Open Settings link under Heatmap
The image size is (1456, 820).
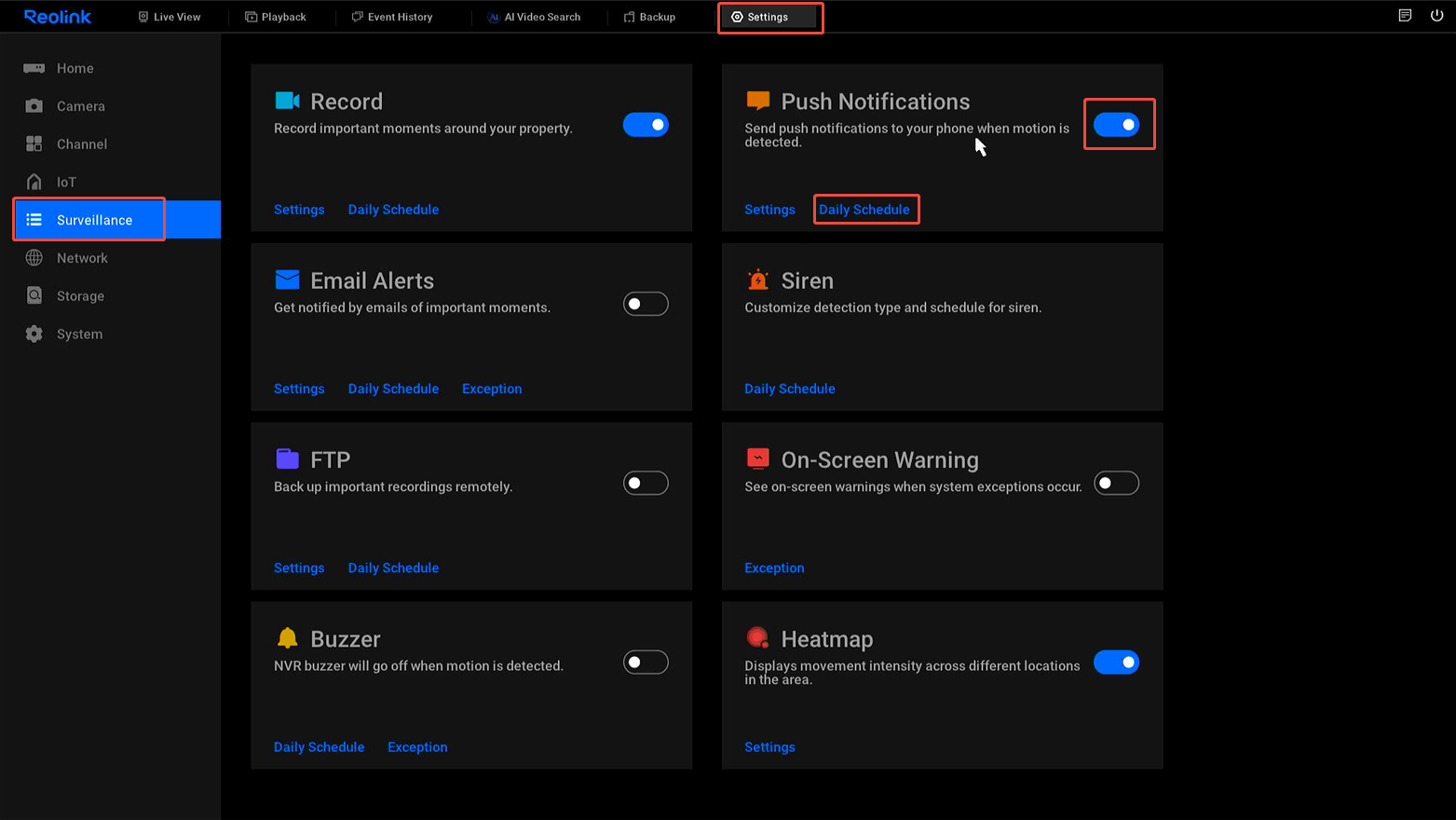coord(769,747)
